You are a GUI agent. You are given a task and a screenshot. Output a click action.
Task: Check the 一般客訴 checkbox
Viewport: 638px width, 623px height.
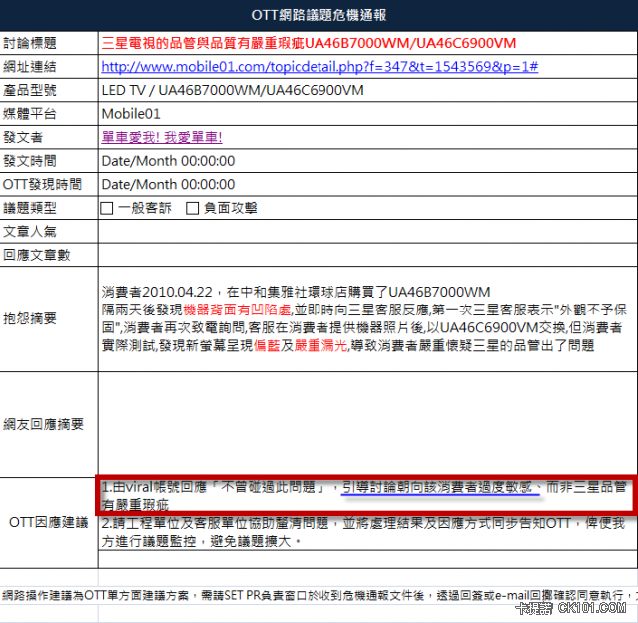point(107,208)
